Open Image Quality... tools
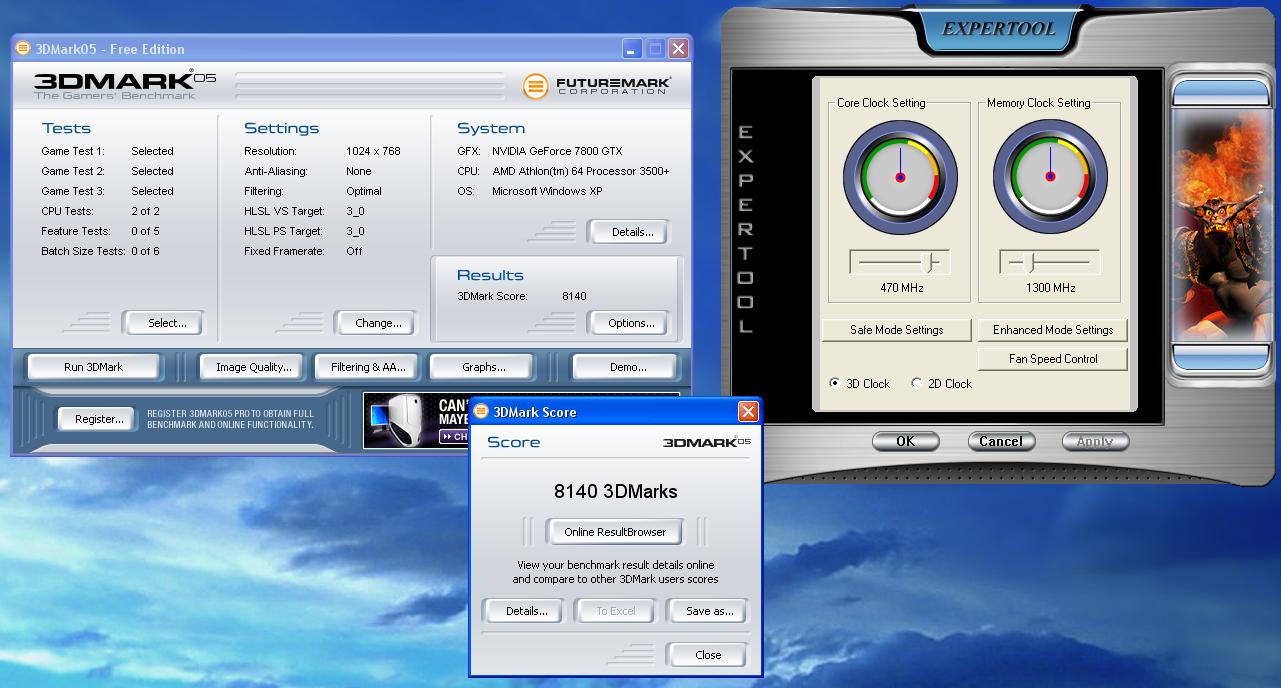 254,367
